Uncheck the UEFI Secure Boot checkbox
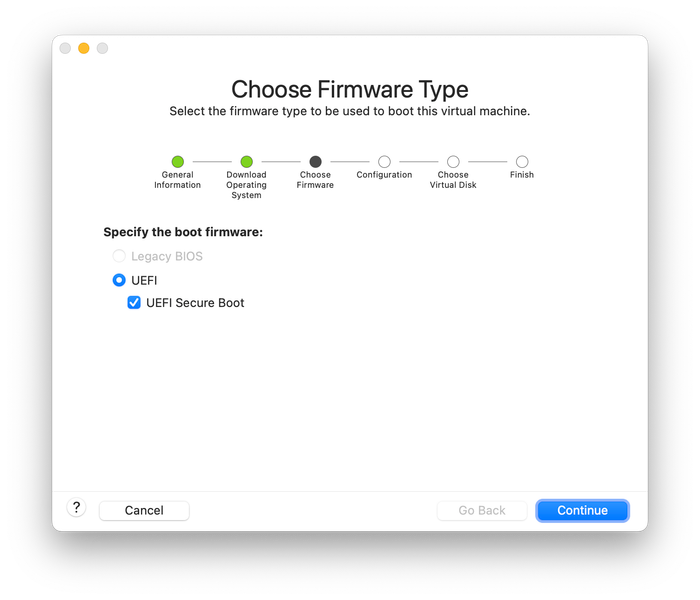This screenshot has width=700, height=600. 134,303
